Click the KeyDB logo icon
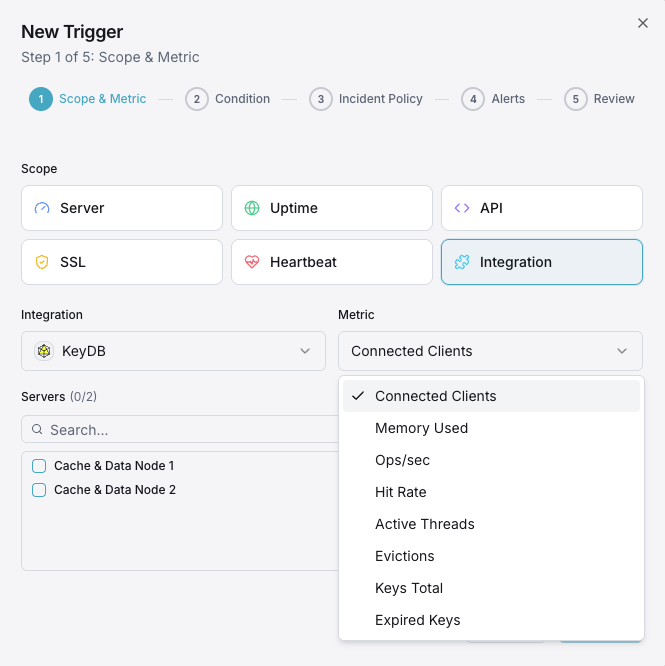Screen dimensions: 665x666 click(44, 351)
